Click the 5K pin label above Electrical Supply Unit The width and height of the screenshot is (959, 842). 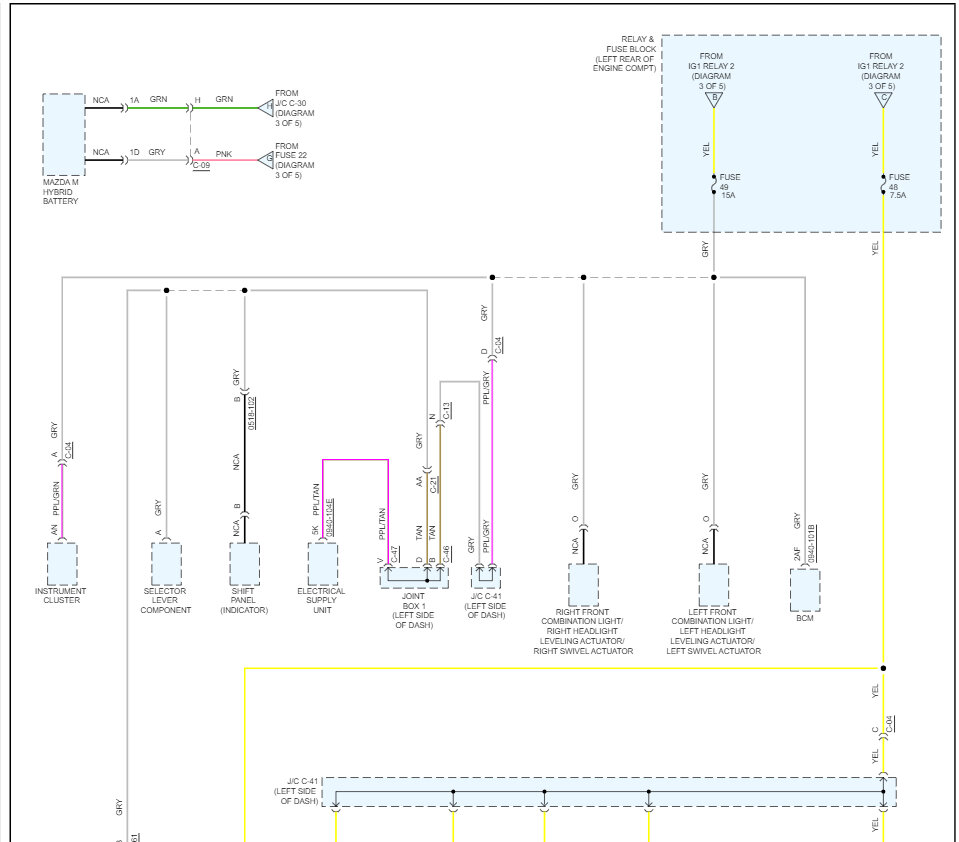(x=316, y=530)
